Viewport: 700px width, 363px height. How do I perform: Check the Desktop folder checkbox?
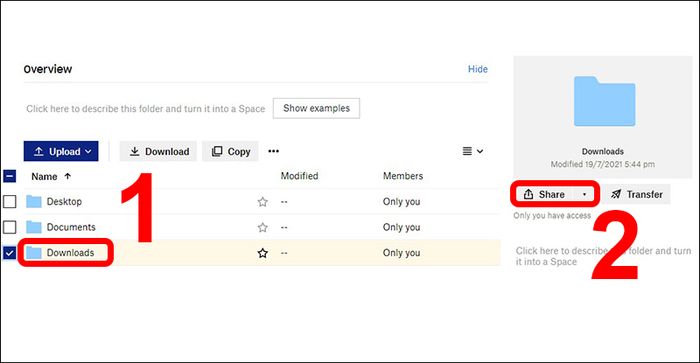pyautogui.click(x=9, y=202)
